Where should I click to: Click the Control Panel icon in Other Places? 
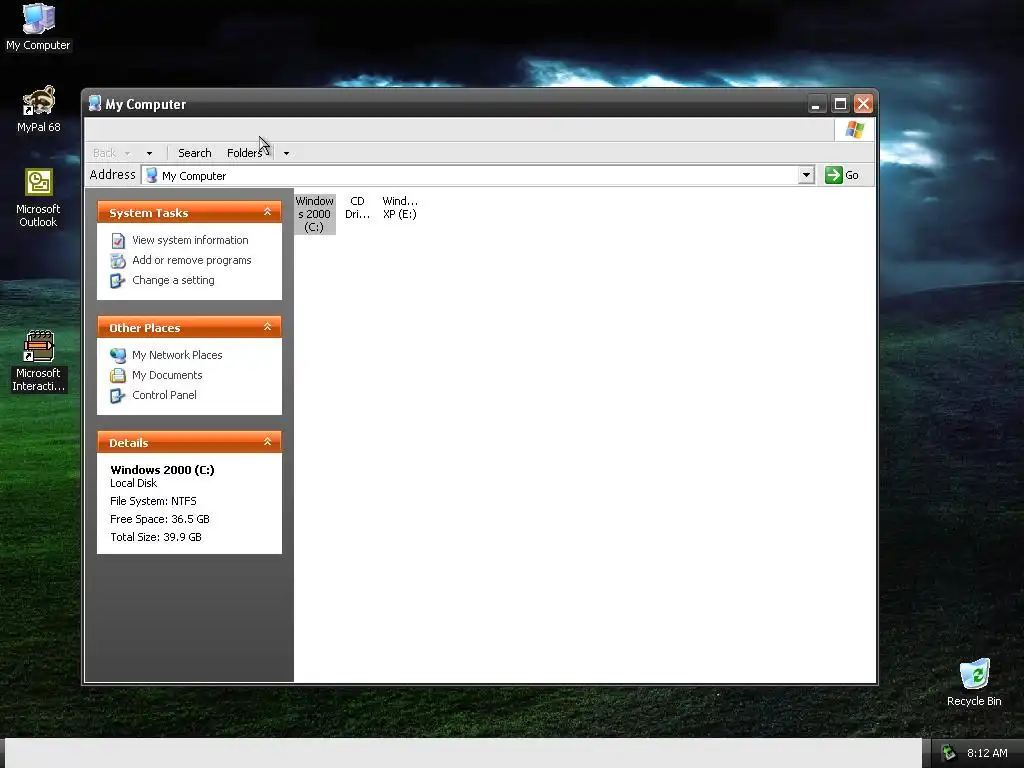click(118, 396)
